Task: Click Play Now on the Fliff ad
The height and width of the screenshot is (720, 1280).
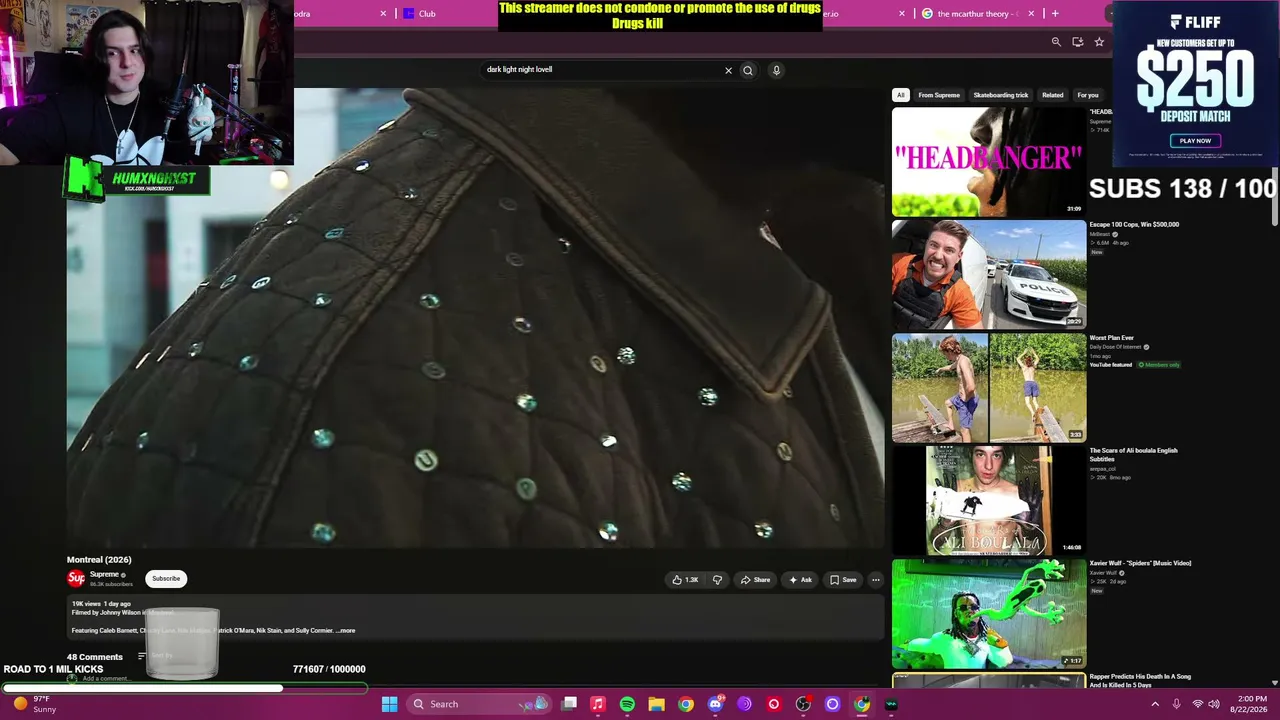Action: [x=1195, y=141]
